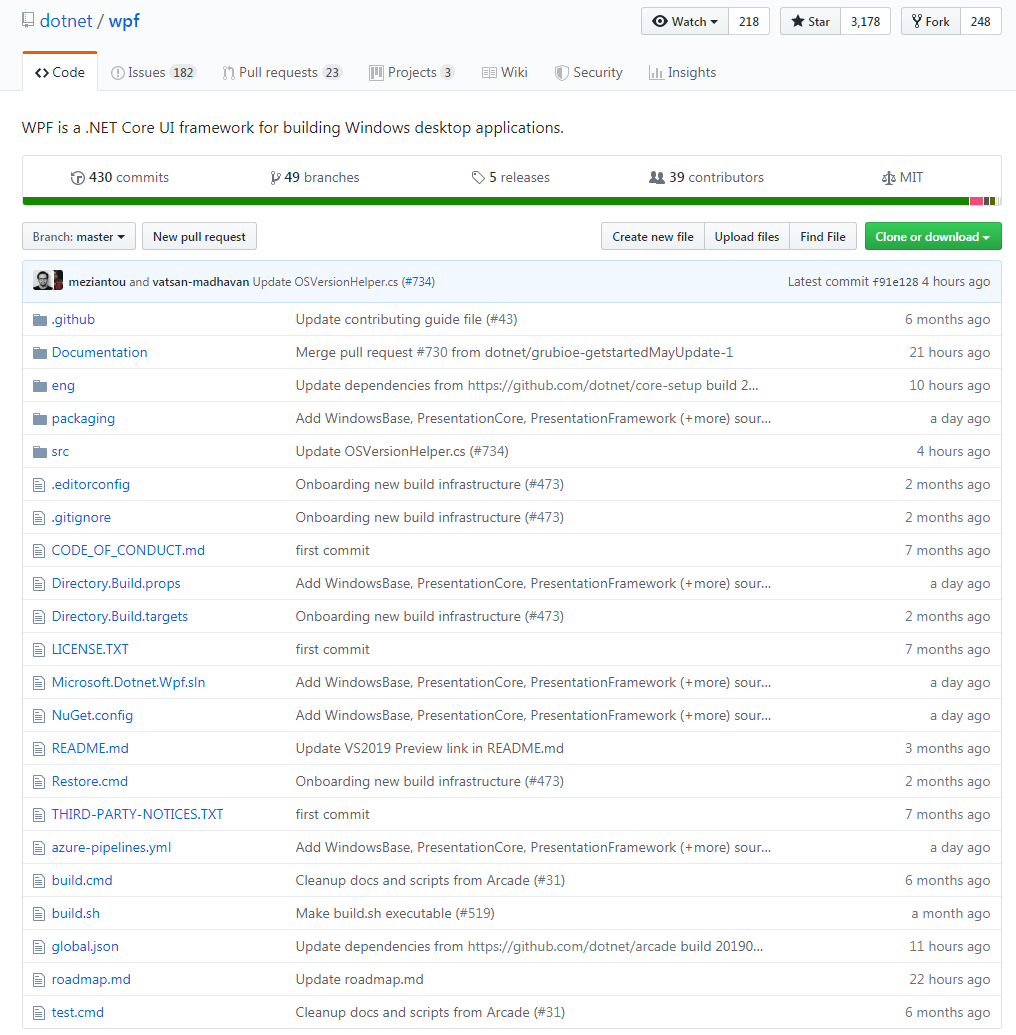Click the eng folder icon
This screenshot has width=1016, height=1035.
point(40,386)
